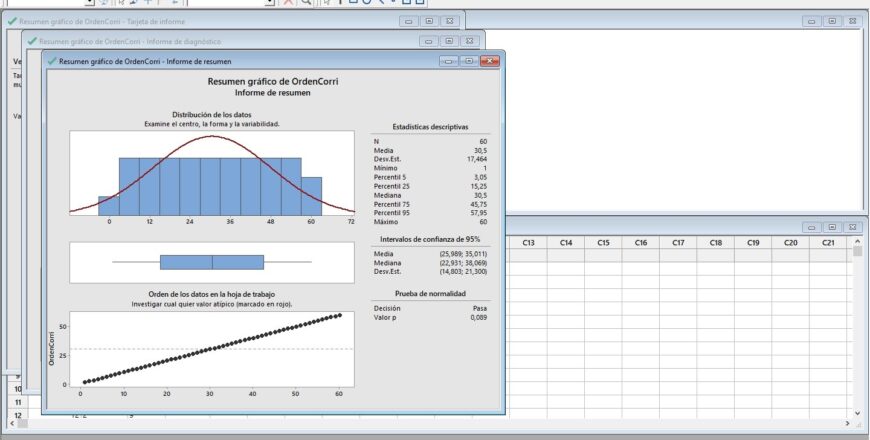Screen dimensions: 870x440
Task: Click the Media interval (25,989; 35,011)
Action: [x=463, y=254]
